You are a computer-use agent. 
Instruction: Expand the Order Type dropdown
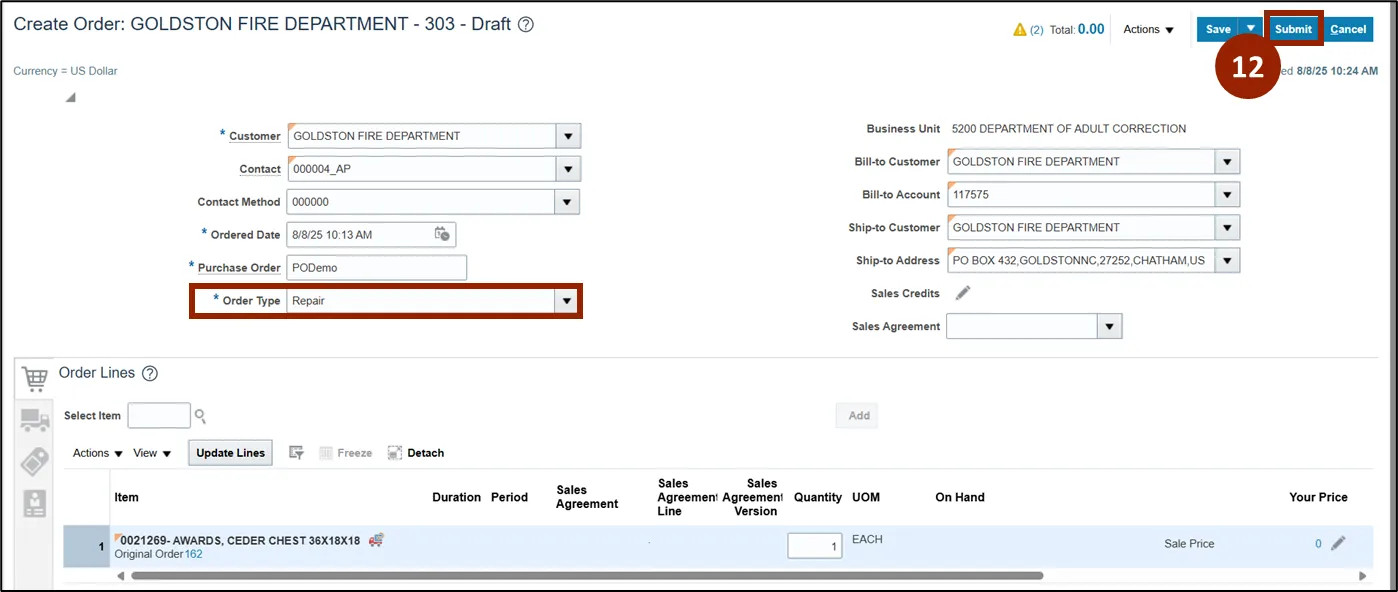567,300
